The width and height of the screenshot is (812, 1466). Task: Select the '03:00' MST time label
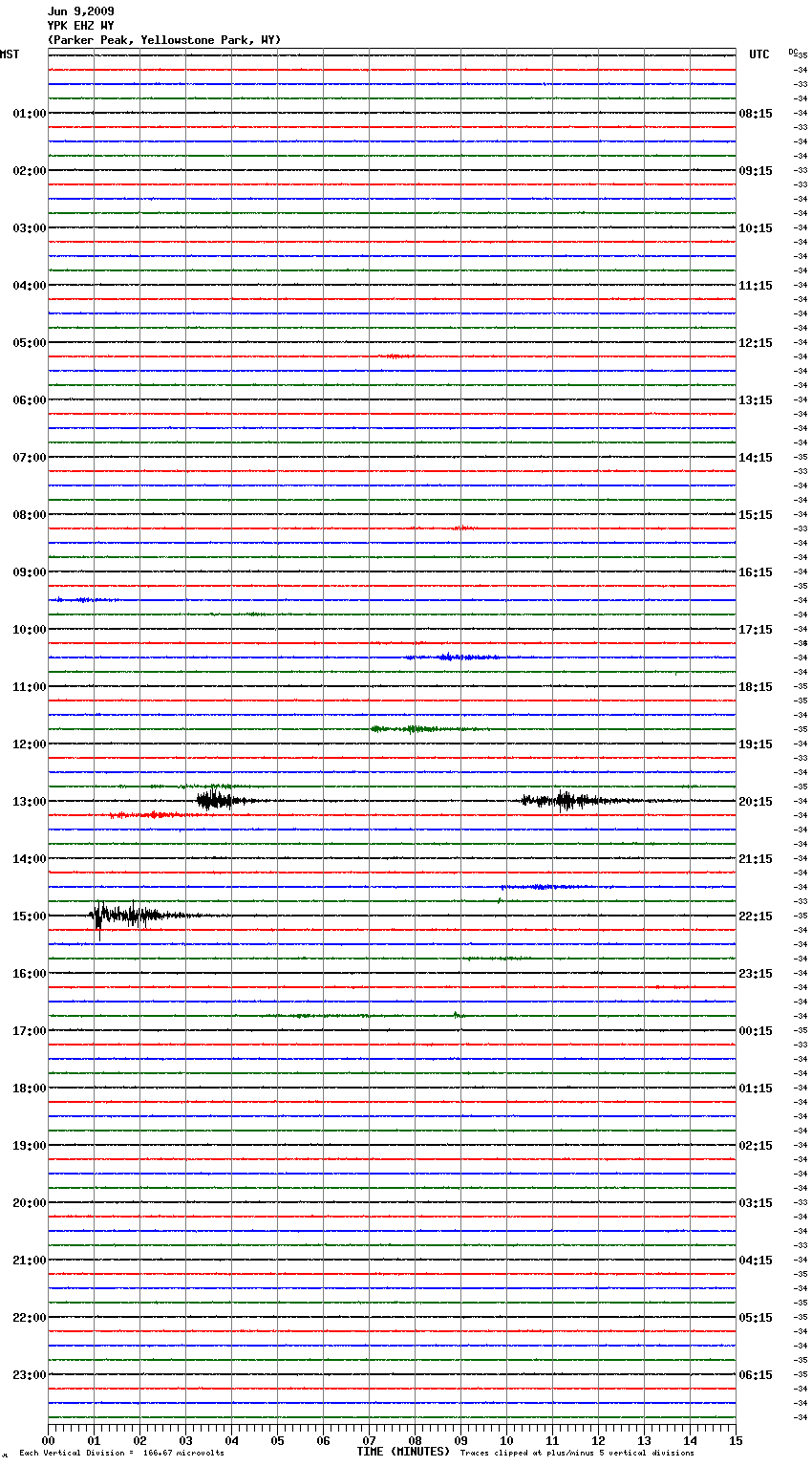click(30, 228)
